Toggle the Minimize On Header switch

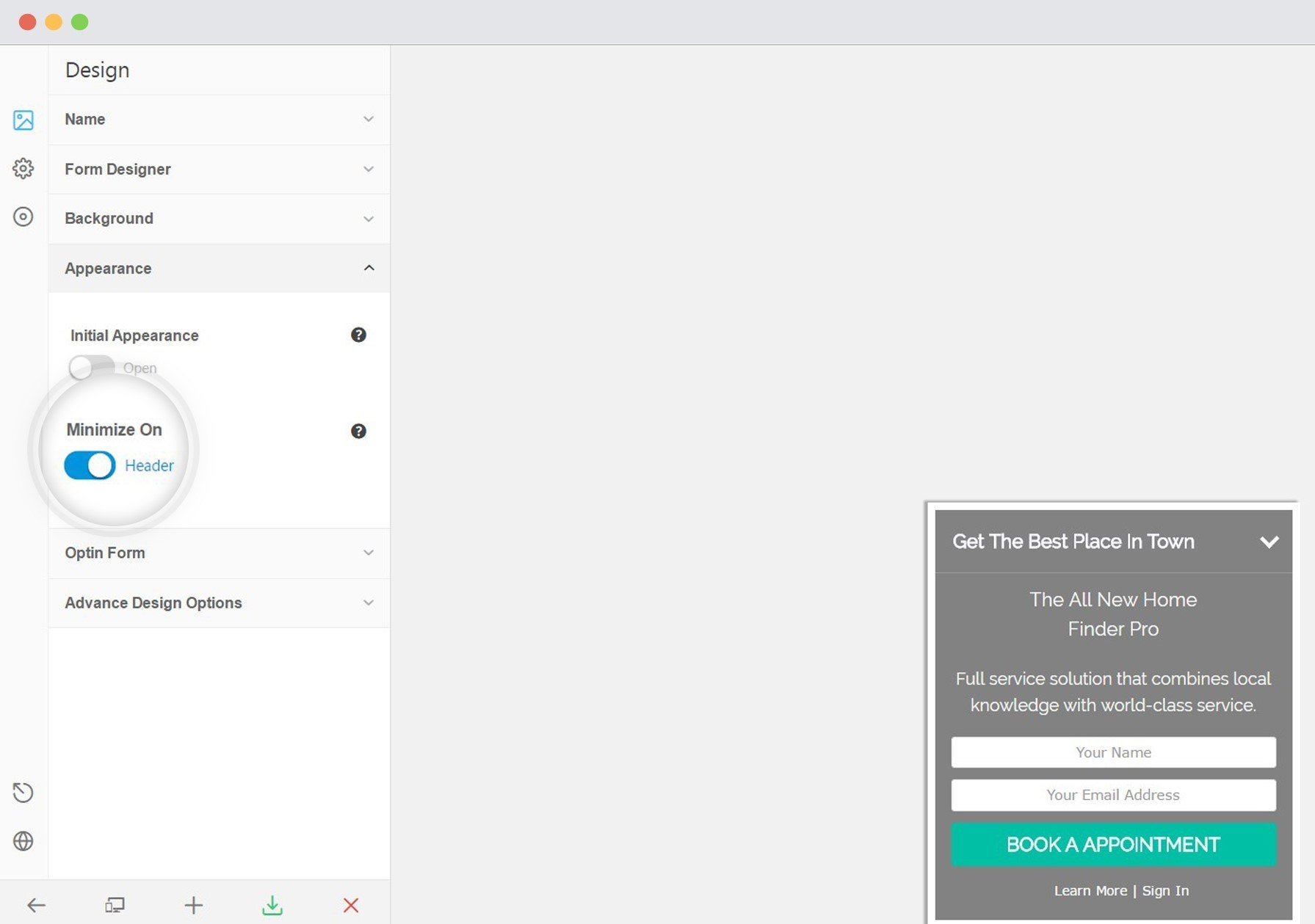click(90, 465)
